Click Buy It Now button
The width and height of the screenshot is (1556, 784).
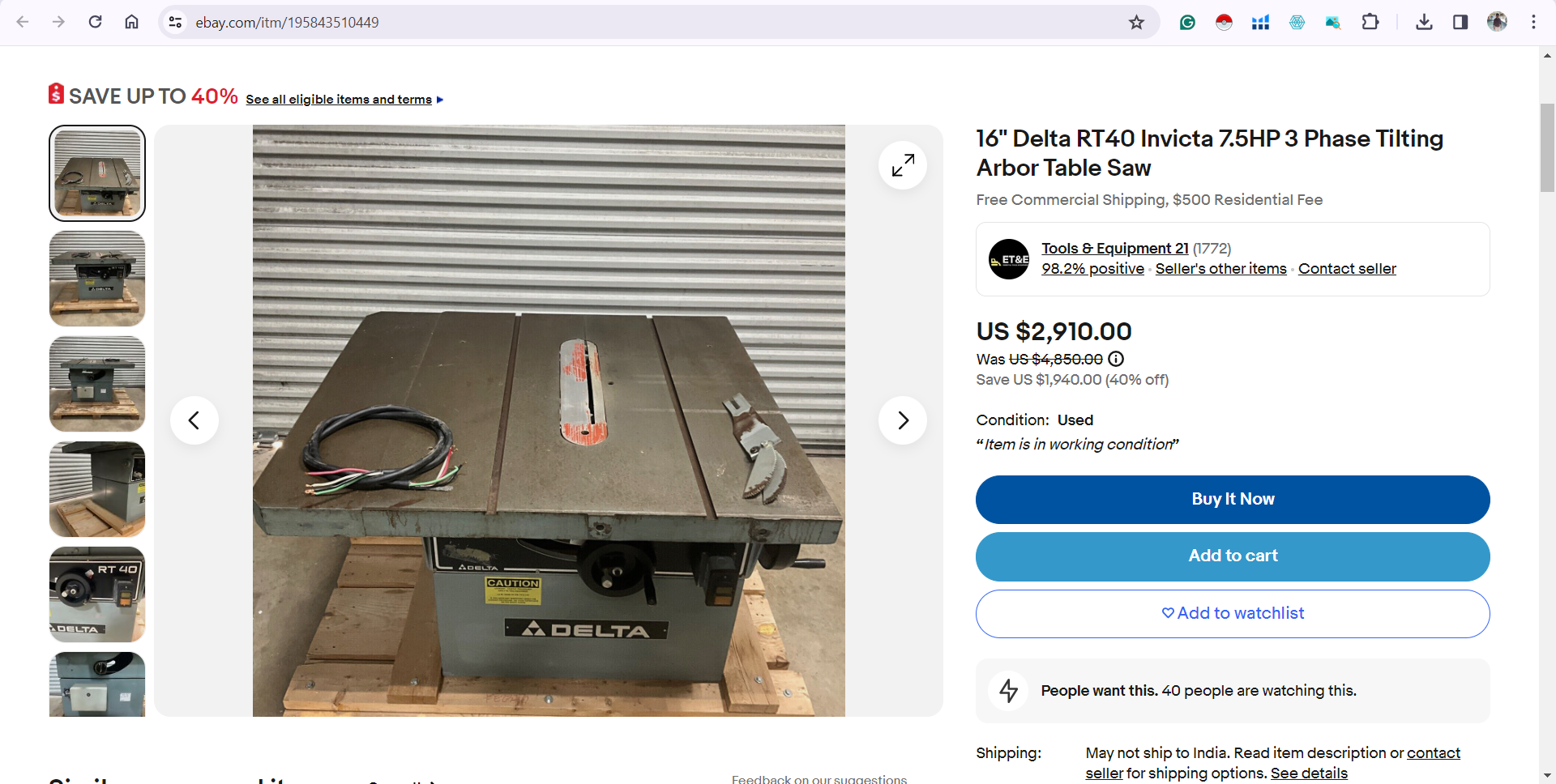[x=1233, y=500]
